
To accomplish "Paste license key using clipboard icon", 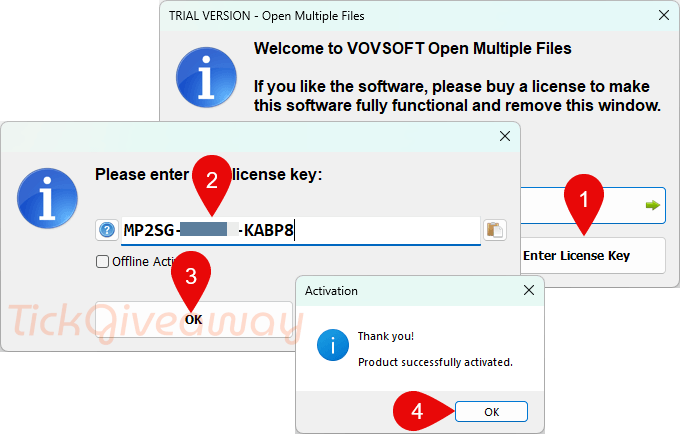I will pyautogui.click(x=495, y=230).
